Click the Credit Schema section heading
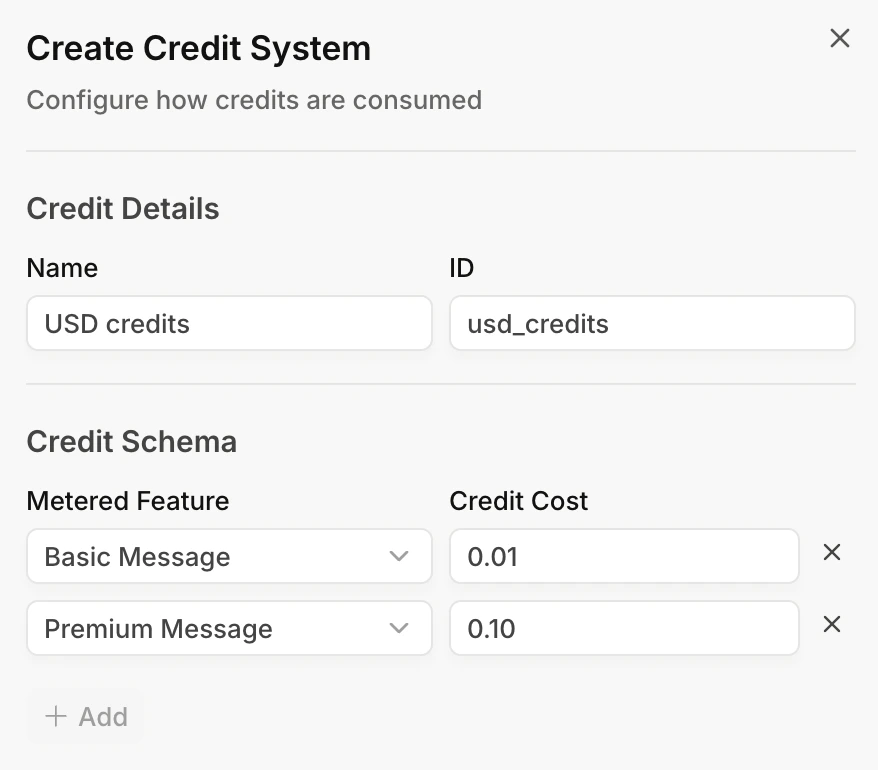The image size is (878, 770). coord(132,442)
